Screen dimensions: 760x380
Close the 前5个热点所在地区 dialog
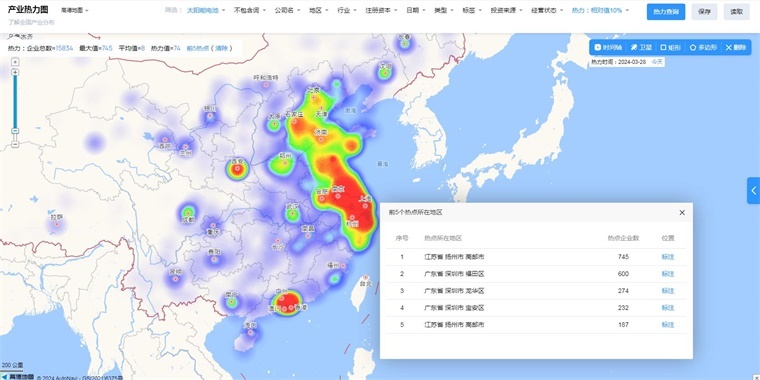682,212
